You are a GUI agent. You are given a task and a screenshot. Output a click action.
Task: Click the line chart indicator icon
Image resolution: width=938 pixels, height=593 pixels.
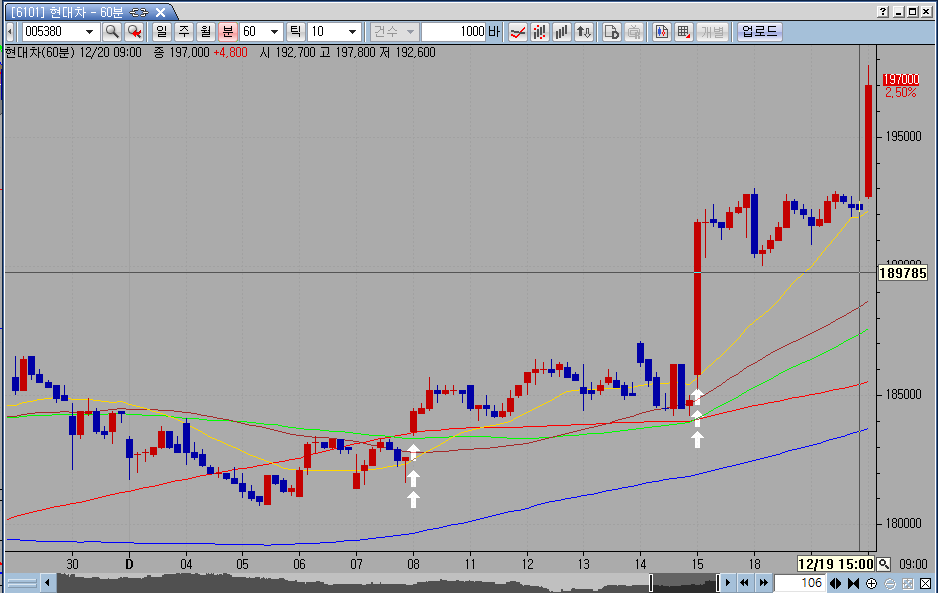pyautogui.click(x=518, y=31)
